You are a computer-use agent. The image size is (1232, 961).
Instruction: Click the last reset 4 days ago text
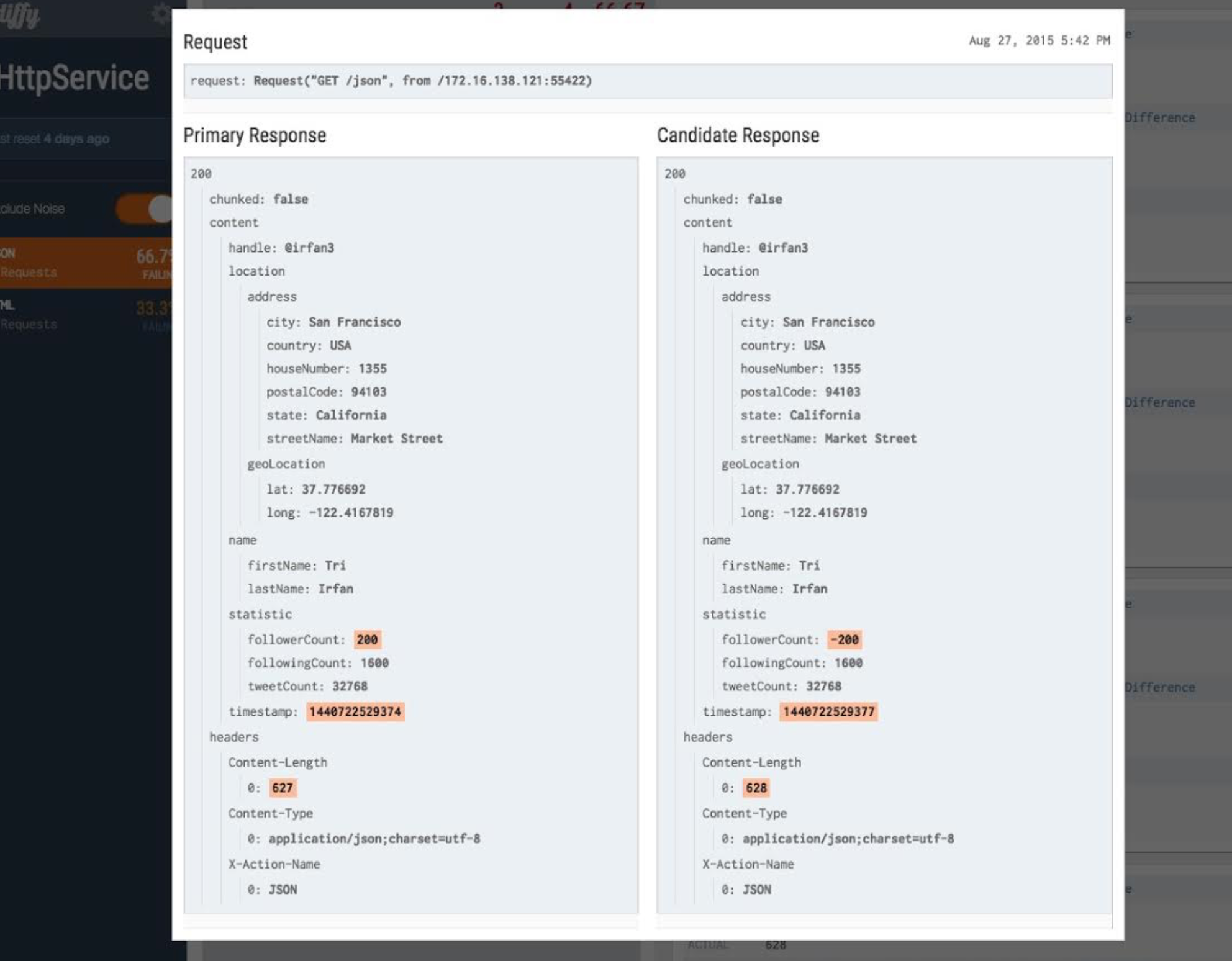click(x=55, y=138)
